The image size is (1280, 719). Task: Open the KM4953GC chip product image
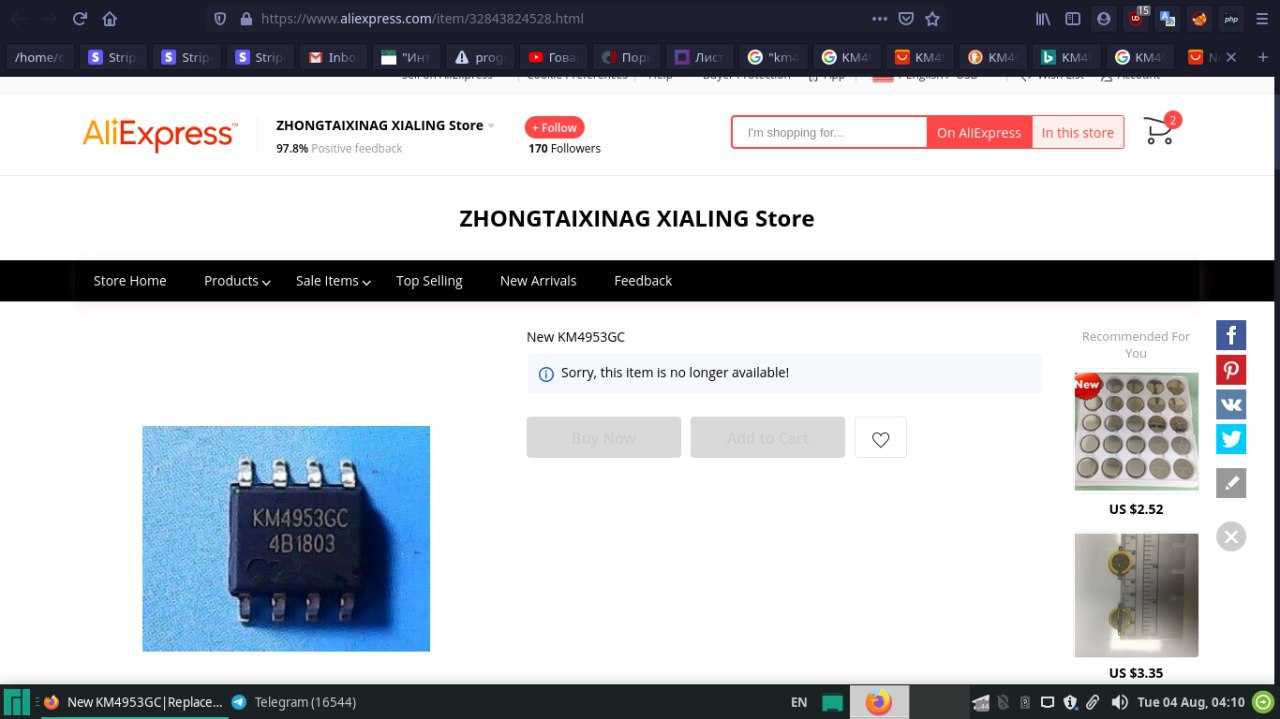(x=286, y=539)
